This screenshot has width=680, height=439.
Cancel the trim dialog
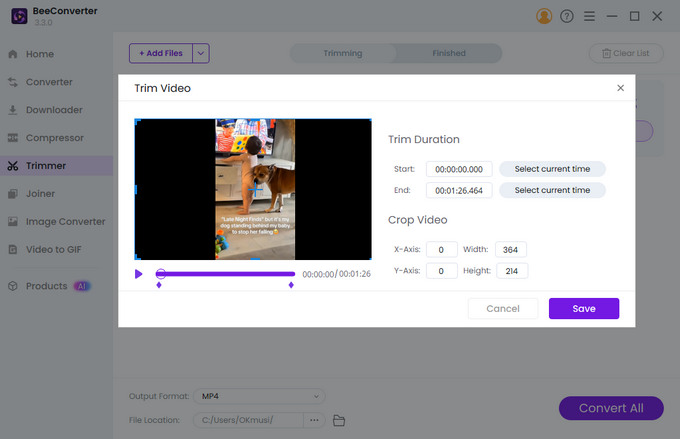(x=503, y=308)
